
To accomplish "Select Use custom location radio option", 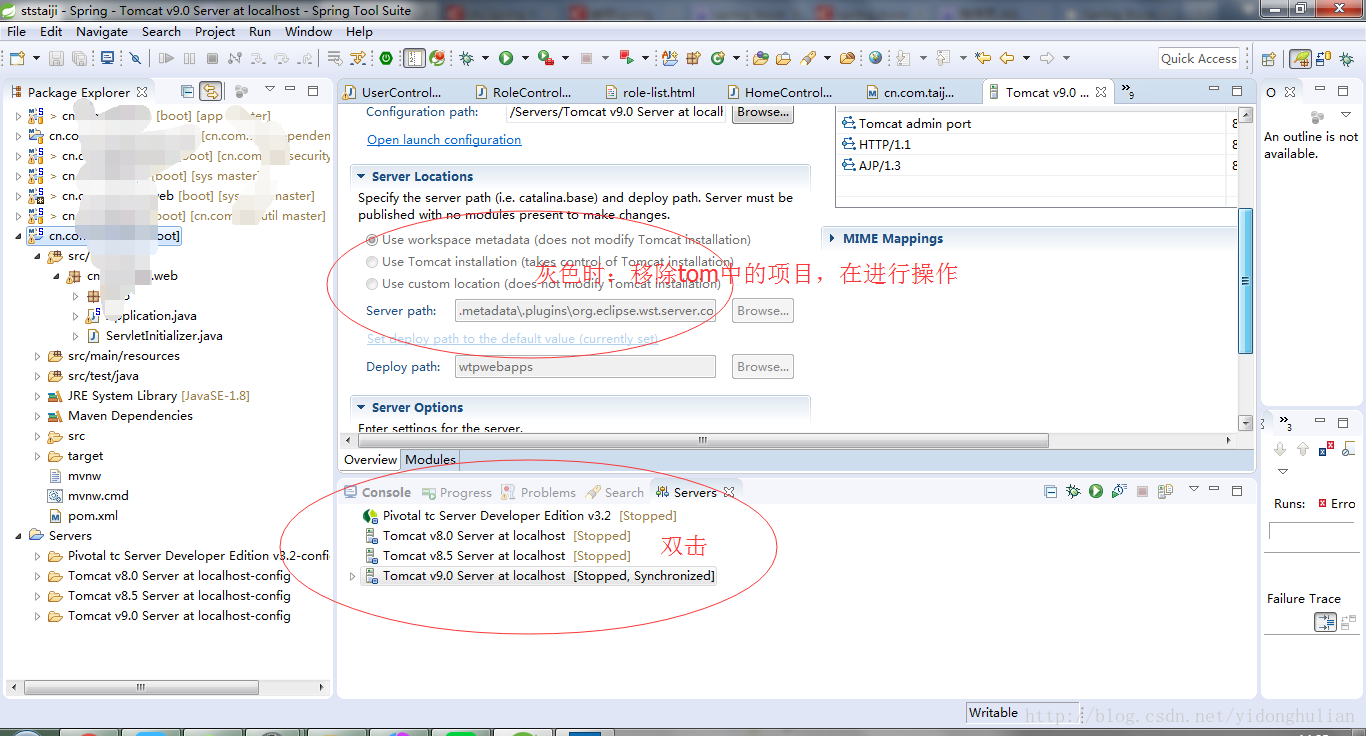I will tap(372, 284).
